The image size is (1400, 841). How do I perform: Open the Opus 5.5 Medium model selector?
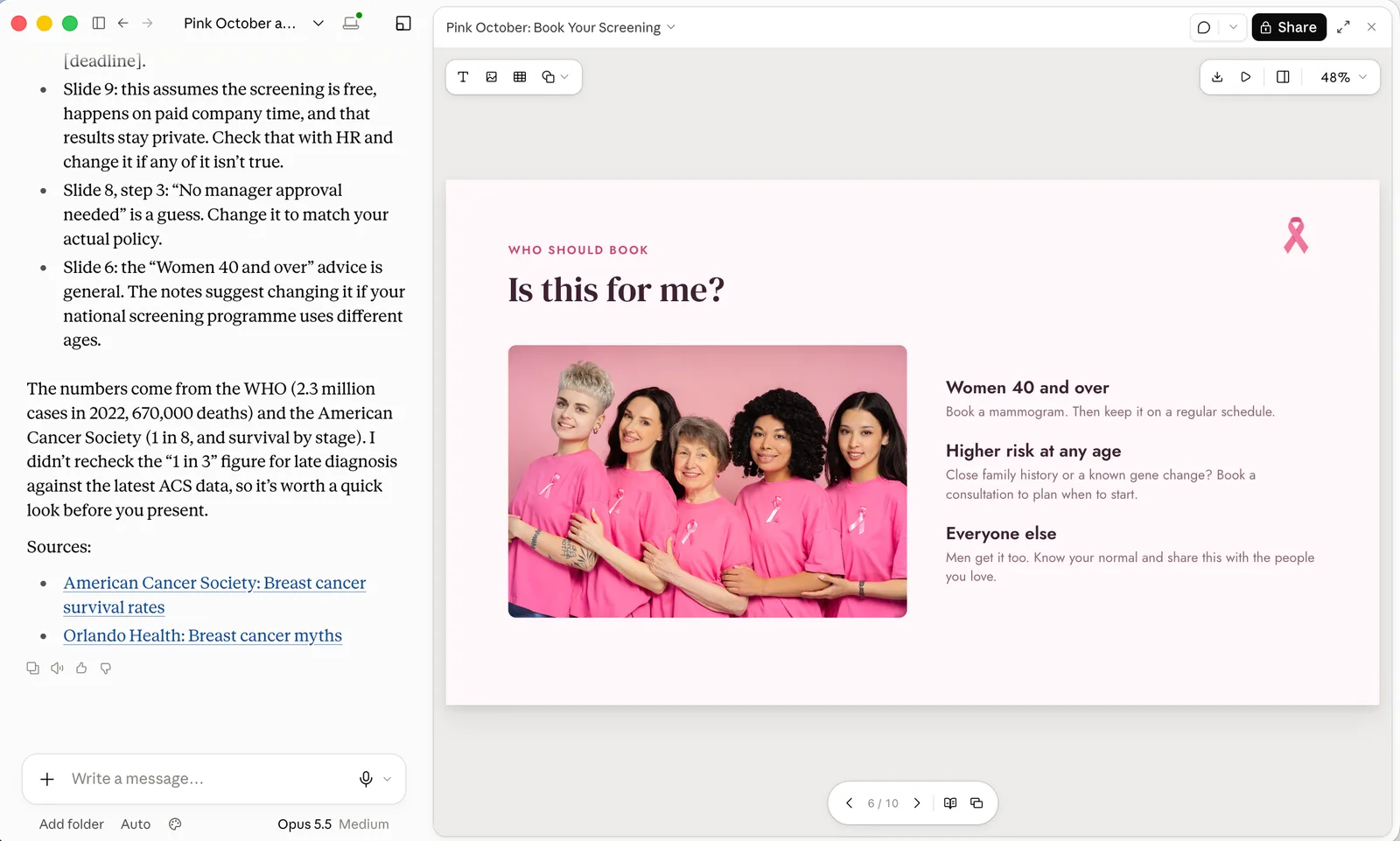click(333, 824)
